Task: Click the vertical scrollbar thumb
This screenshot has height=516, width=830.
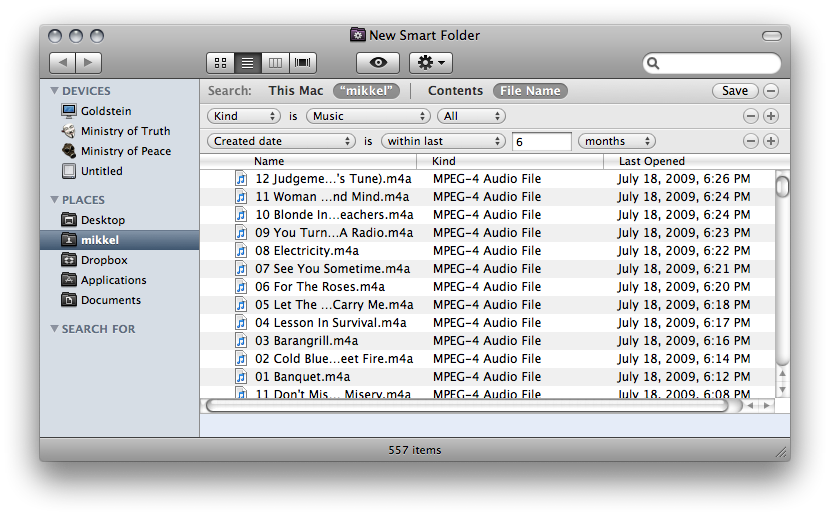Action: 782,186
